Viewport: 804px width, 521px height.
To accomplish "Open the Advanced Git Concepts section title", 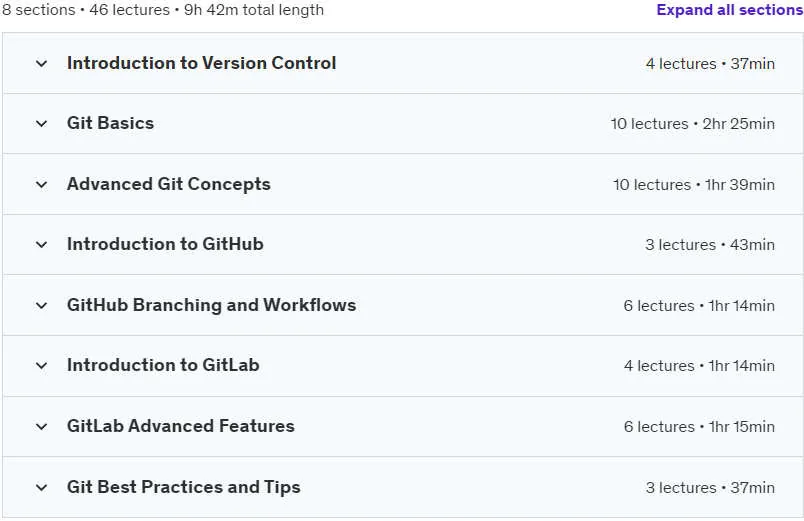I will (x=169, y=184).
